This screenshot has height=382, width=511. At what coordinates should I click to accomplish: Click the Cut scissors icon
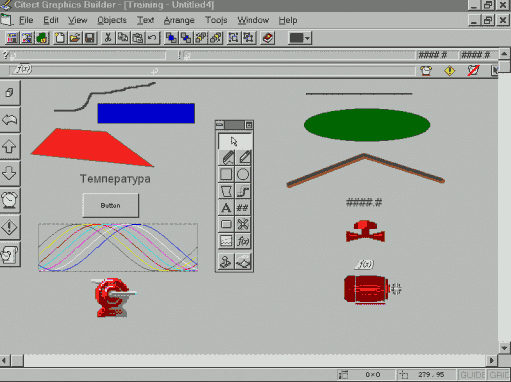pyautogui.click(x=108, y=38)
